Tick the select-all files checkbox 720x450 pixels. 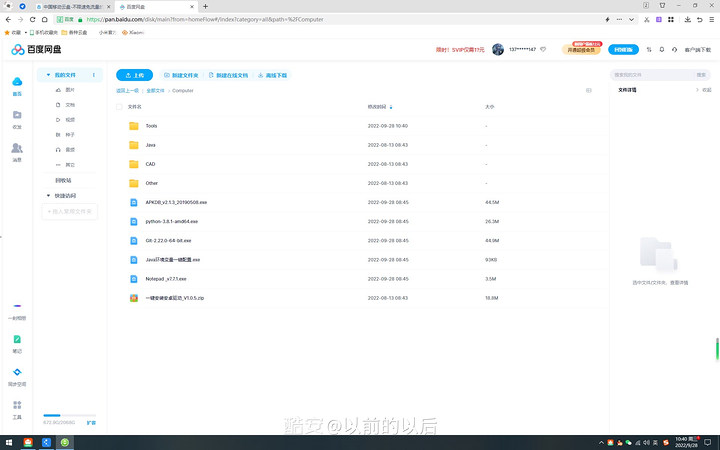click(119, 107)
